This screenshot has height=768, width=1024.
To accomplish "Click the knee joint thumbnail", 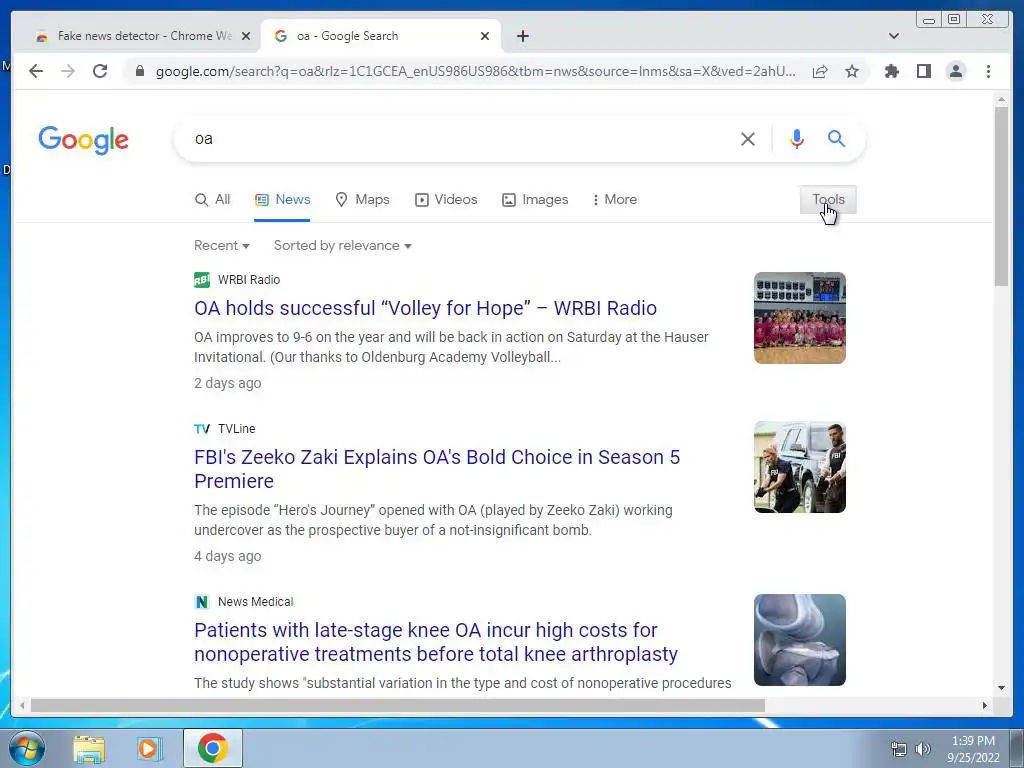I will (799, 640).
